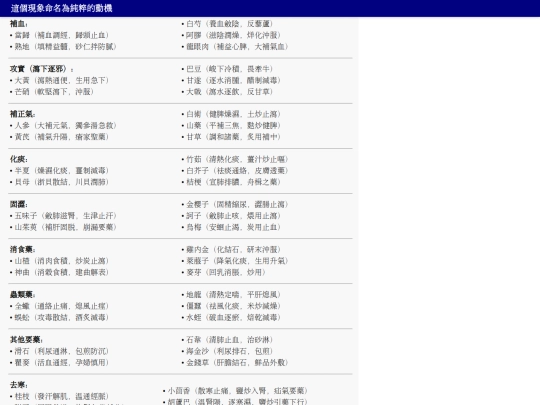
Task: Select the 海金沙 herb entry
Action: click(x=227, y=351)
